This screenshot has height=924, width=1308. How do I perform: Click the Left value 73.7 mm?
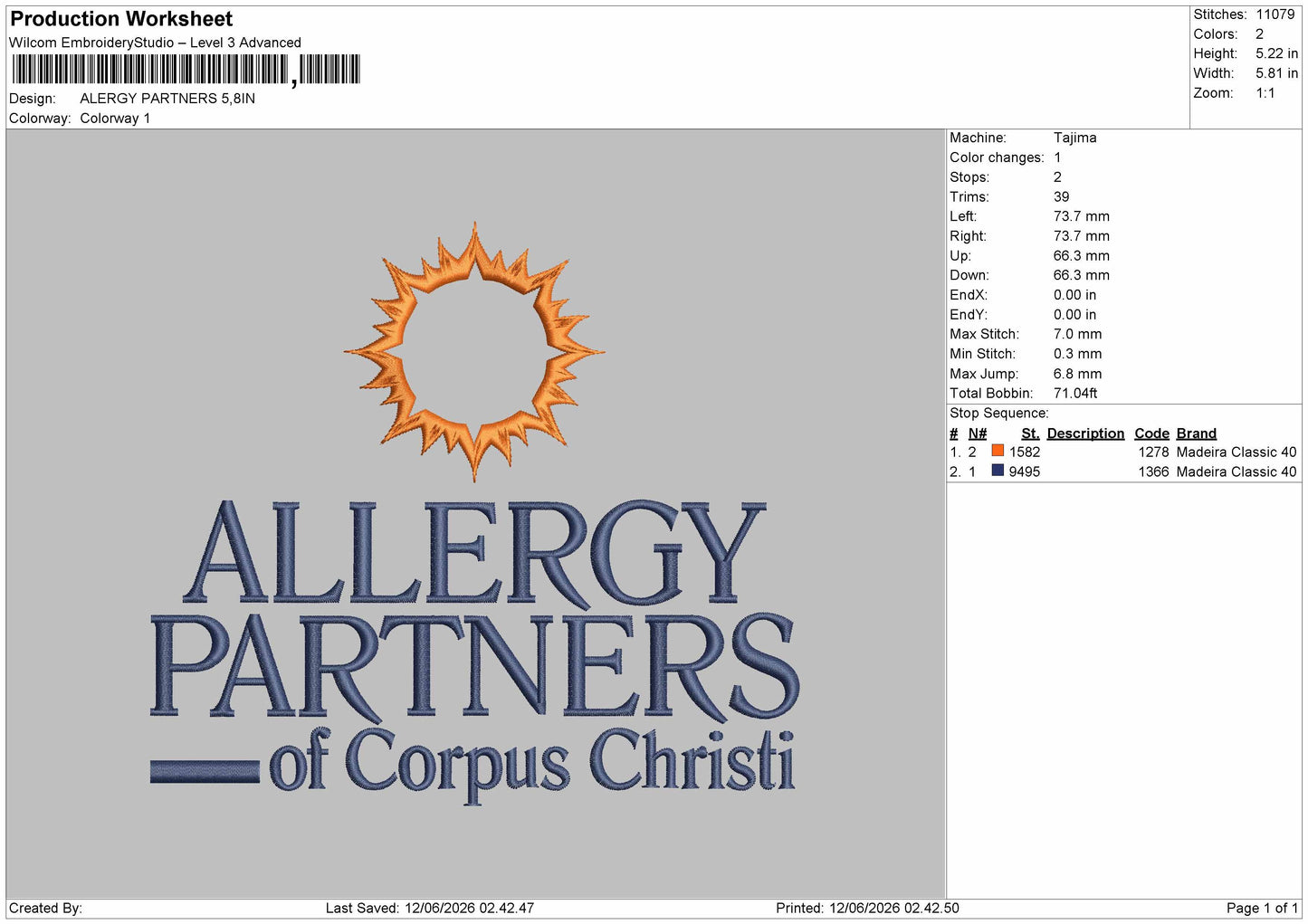tap(1081, 216)
